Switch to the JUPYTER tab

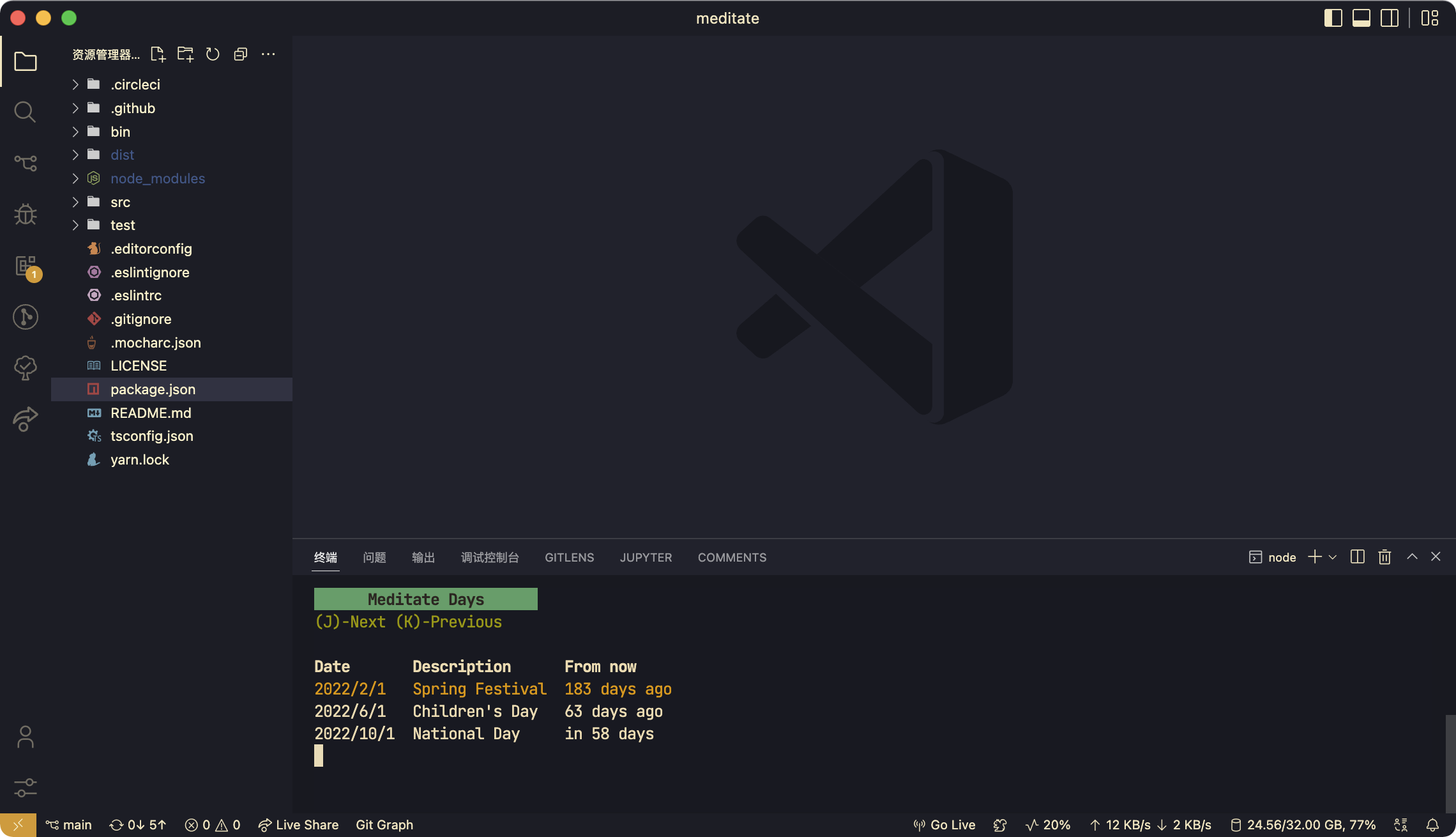tap(646, 557)
